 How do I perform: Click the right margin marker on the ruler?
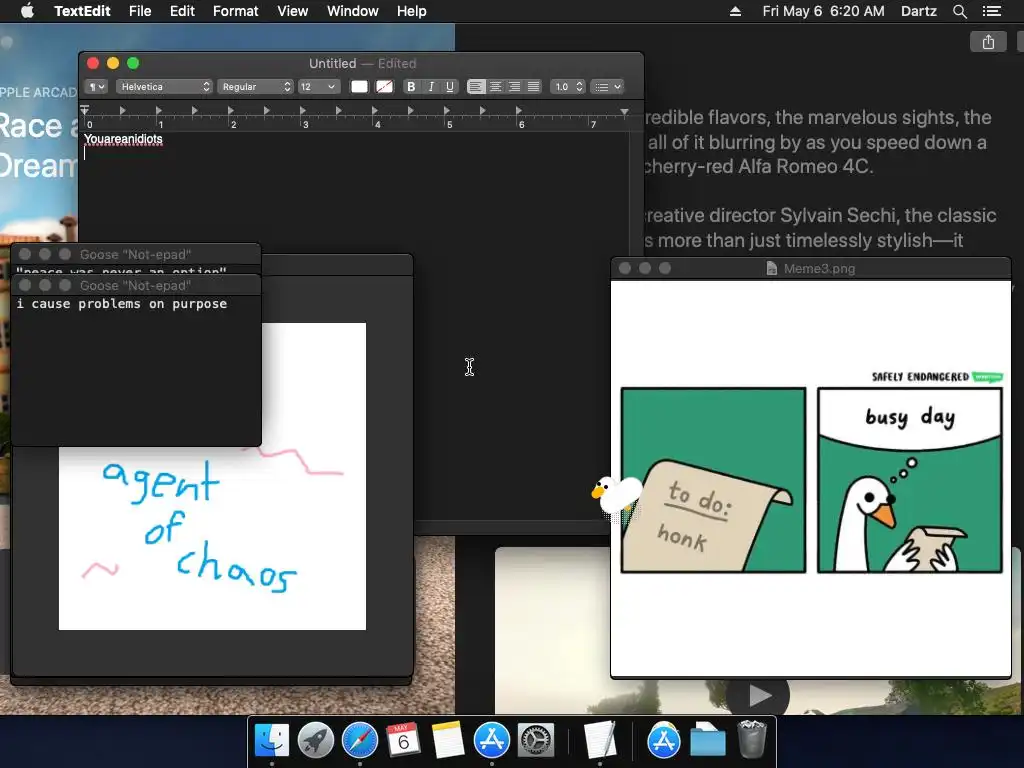624,112
